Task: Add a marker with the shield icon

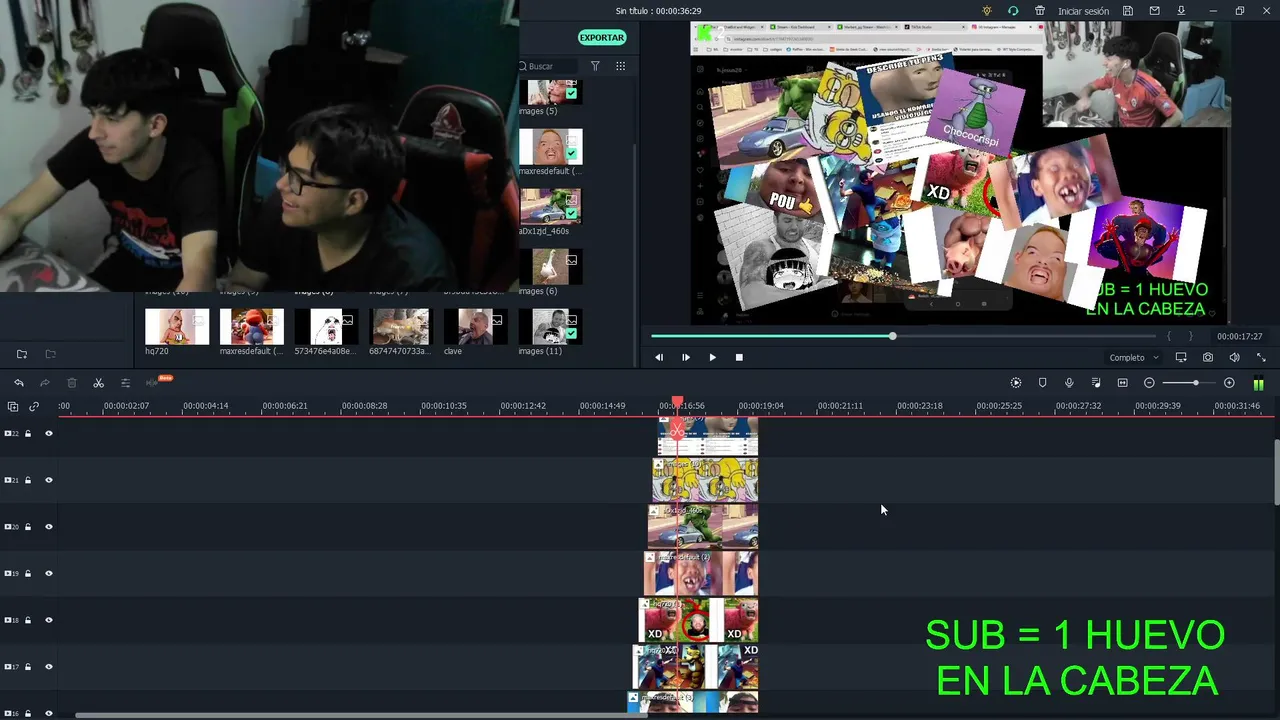Action: coord(1042,383)
